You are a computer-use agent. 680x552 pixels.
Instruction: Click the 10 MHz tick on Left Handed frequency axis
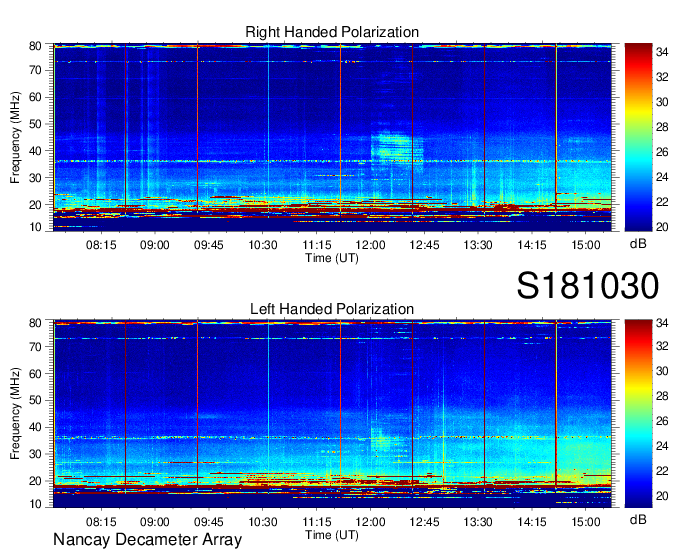point(35,504)
